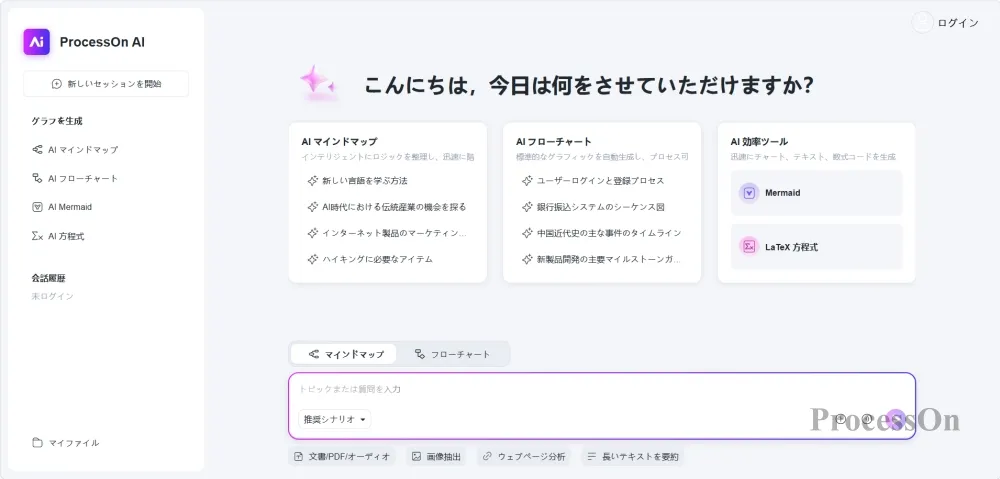1000x479 pixels.
Task: Click the ログイン link
Action: click(957, 23)
